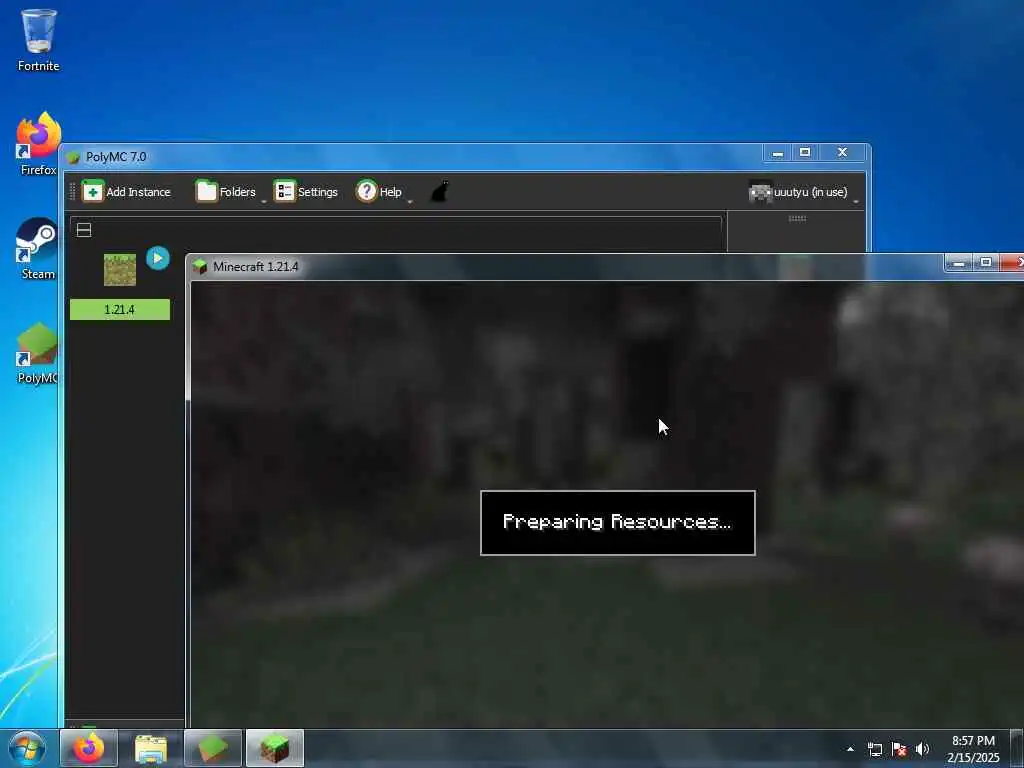This screenshot has height=768, width=1024.
Task: Switch to PolyMC taskbar button
Action: pyautogui.click(x=213, y=748)
